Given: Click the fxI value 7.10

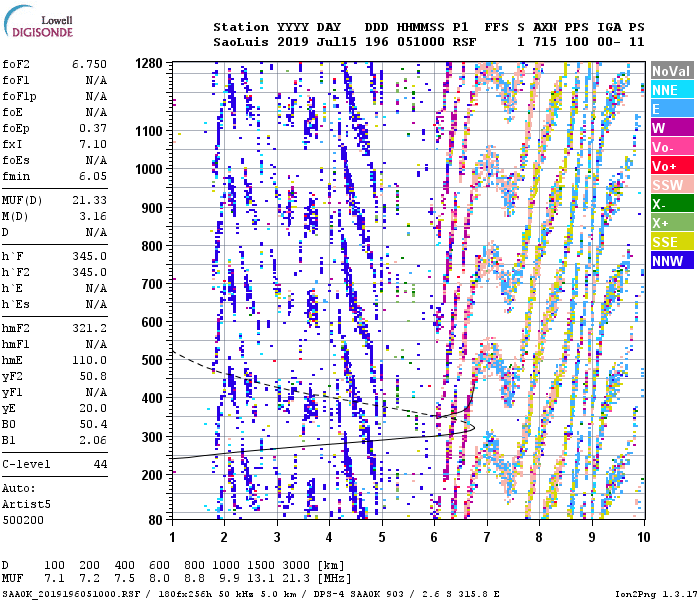Looking at the screenshot, I should click(x=93, y=144).
